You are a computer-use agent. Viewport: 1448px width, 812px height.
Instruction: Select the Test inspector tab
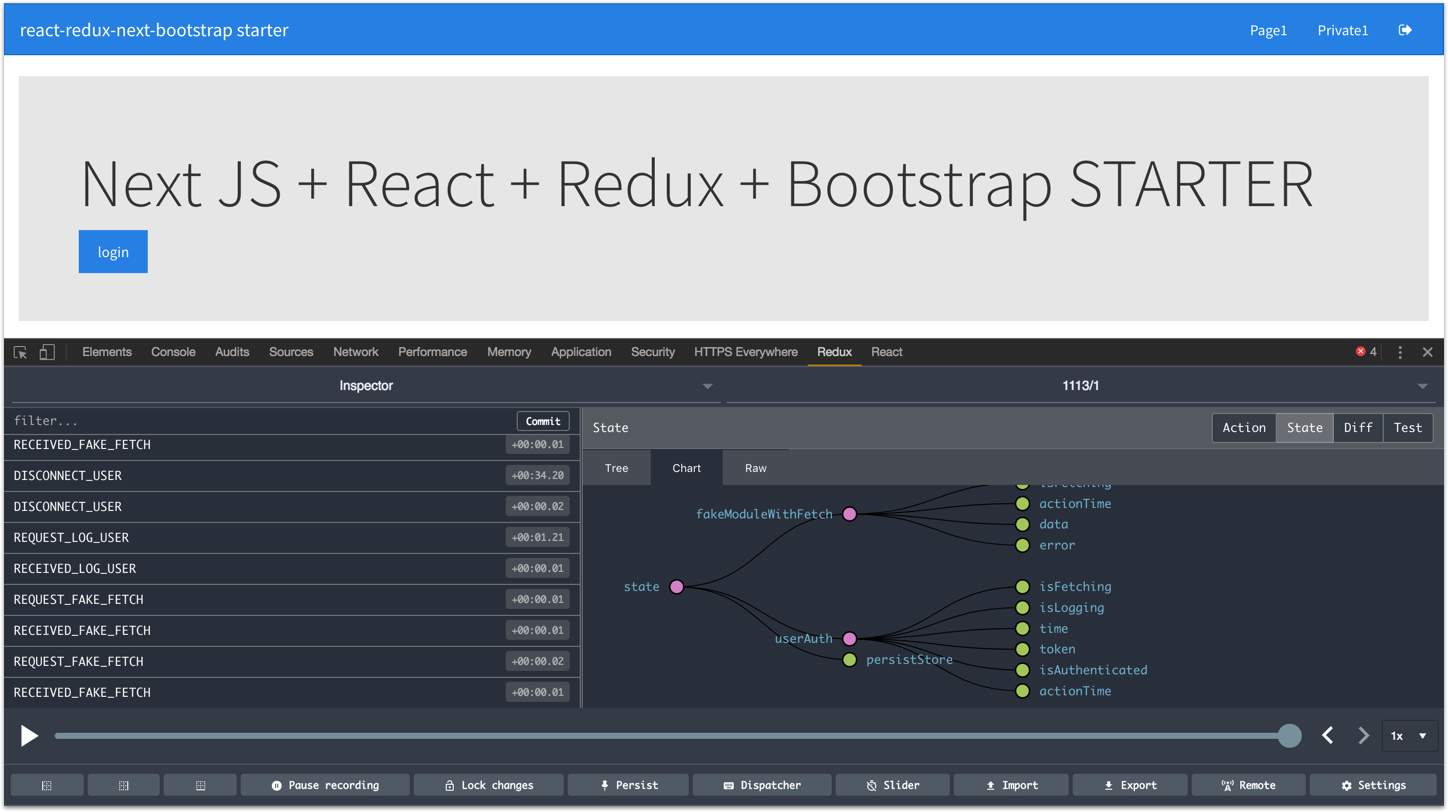click(1407, 428)
